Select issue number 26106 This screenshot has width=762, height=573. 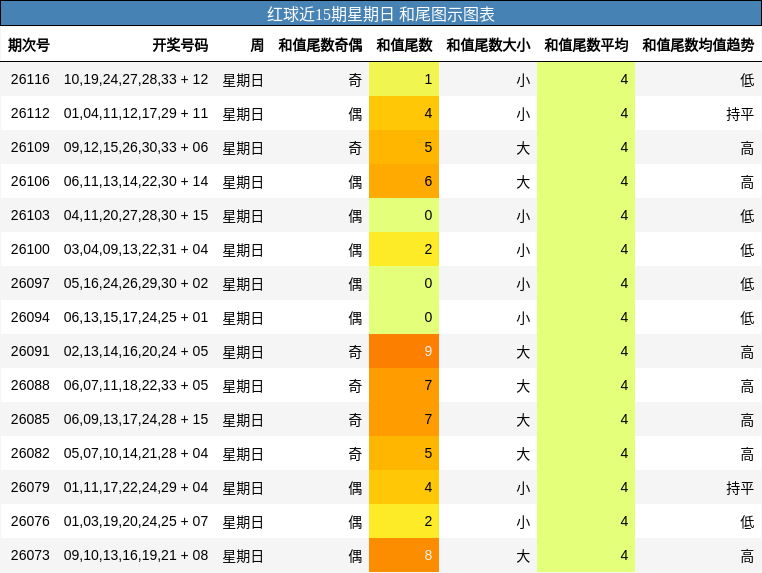click(x=30, y=181)
